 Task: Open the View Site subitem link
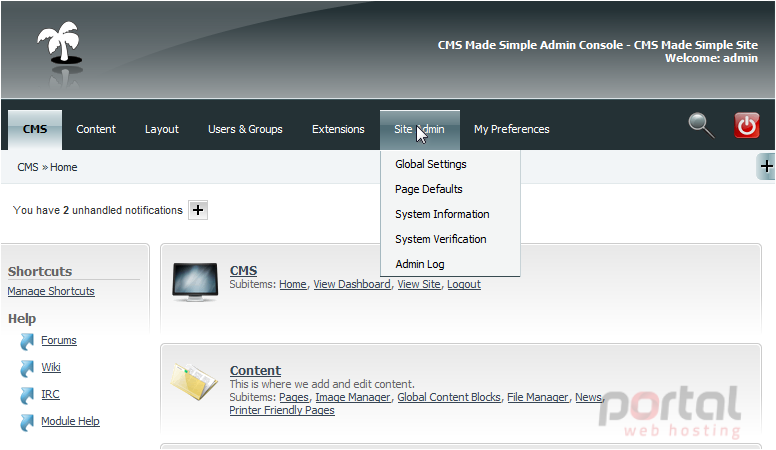coord(419,284)
